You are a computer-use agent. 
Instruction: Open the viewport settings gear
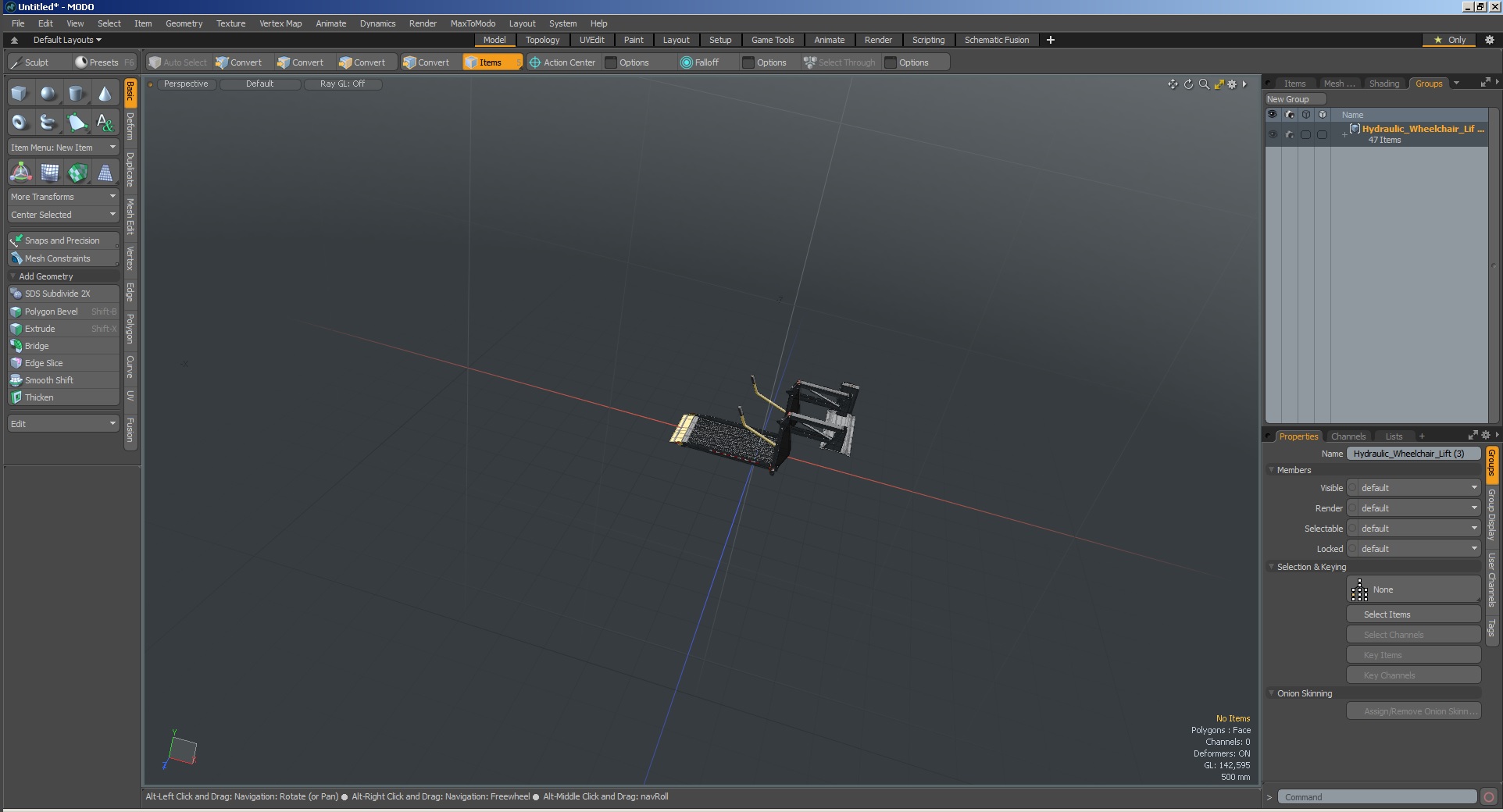pyautogui.click(x=1233, y=84)
